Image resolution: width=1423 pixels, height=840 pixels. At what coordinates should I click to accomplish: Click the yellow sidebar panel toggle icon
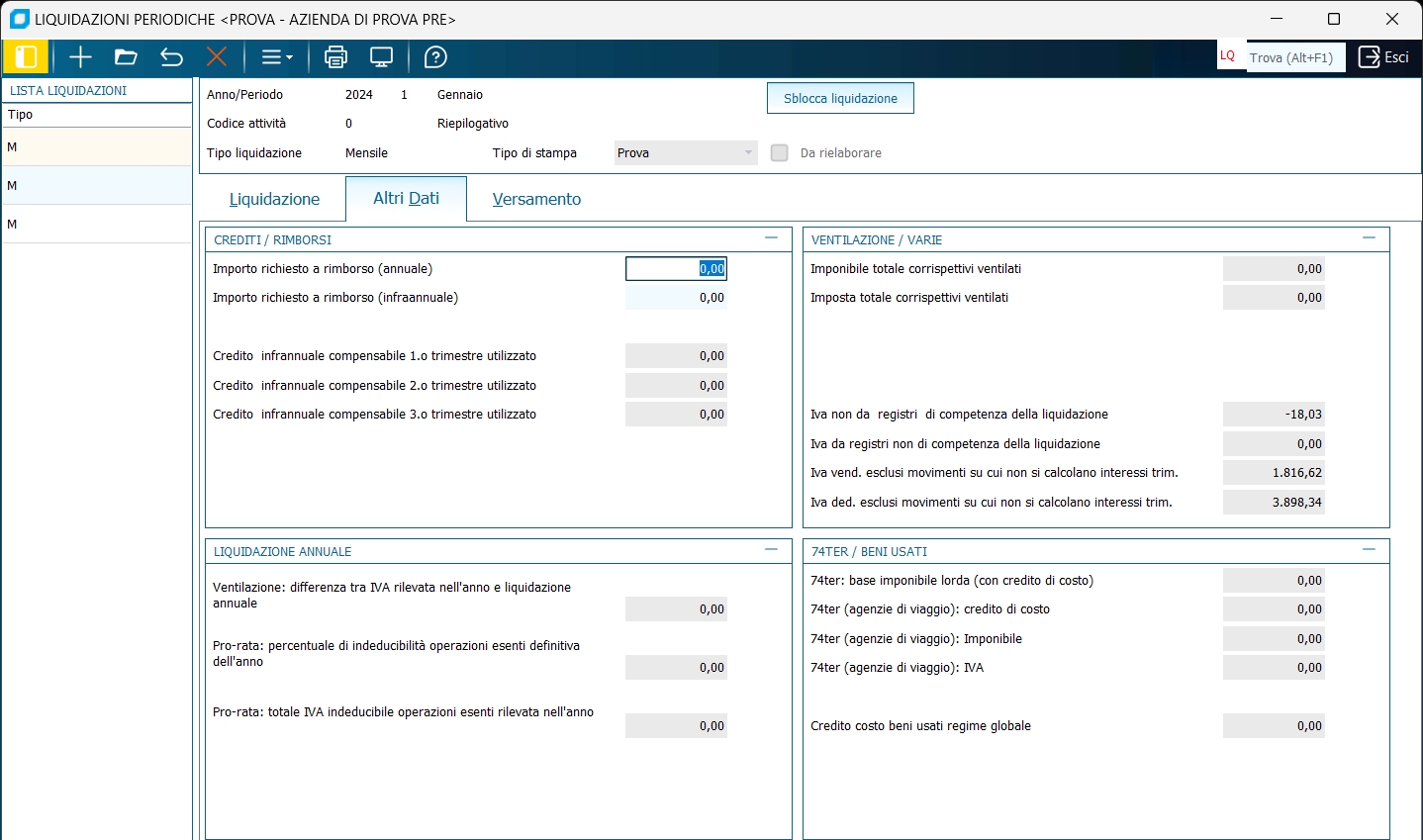point(26,57)
